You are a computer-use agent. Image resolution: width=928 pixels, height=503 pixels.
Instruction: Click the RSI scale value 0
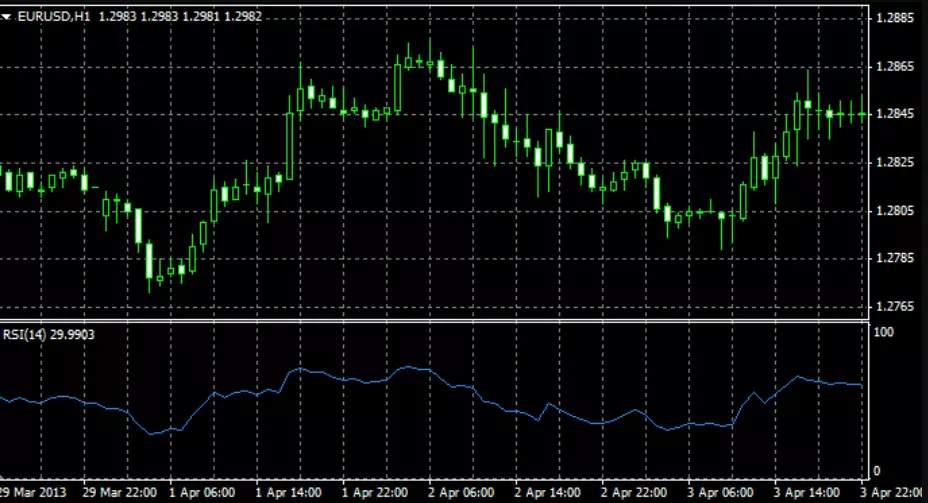coord(877,471)
